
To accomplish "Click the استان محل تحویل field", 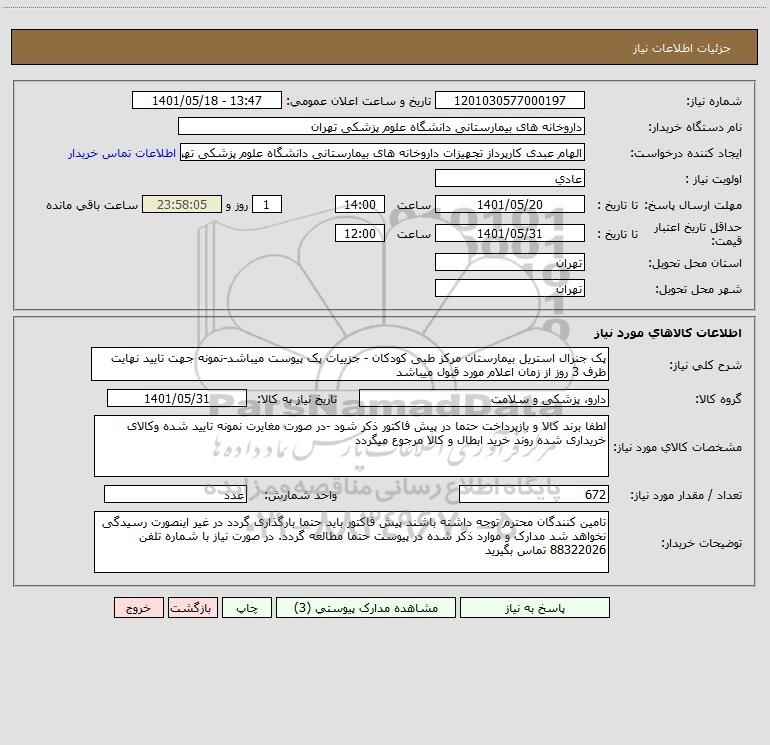I will (x=510, y=262).
